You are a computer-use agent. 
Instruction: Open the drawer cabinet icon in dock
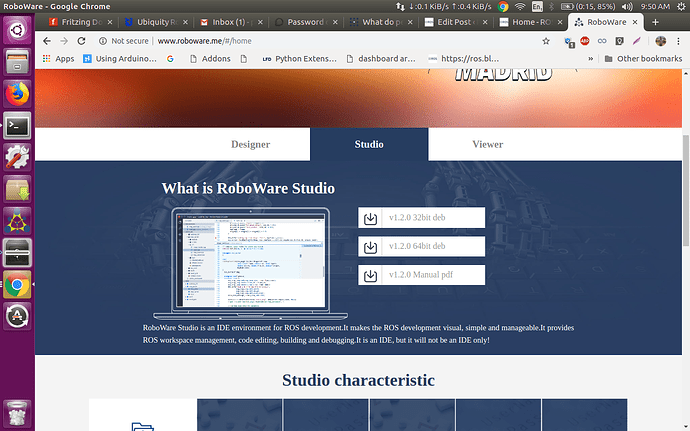click(x=17, y=253)
